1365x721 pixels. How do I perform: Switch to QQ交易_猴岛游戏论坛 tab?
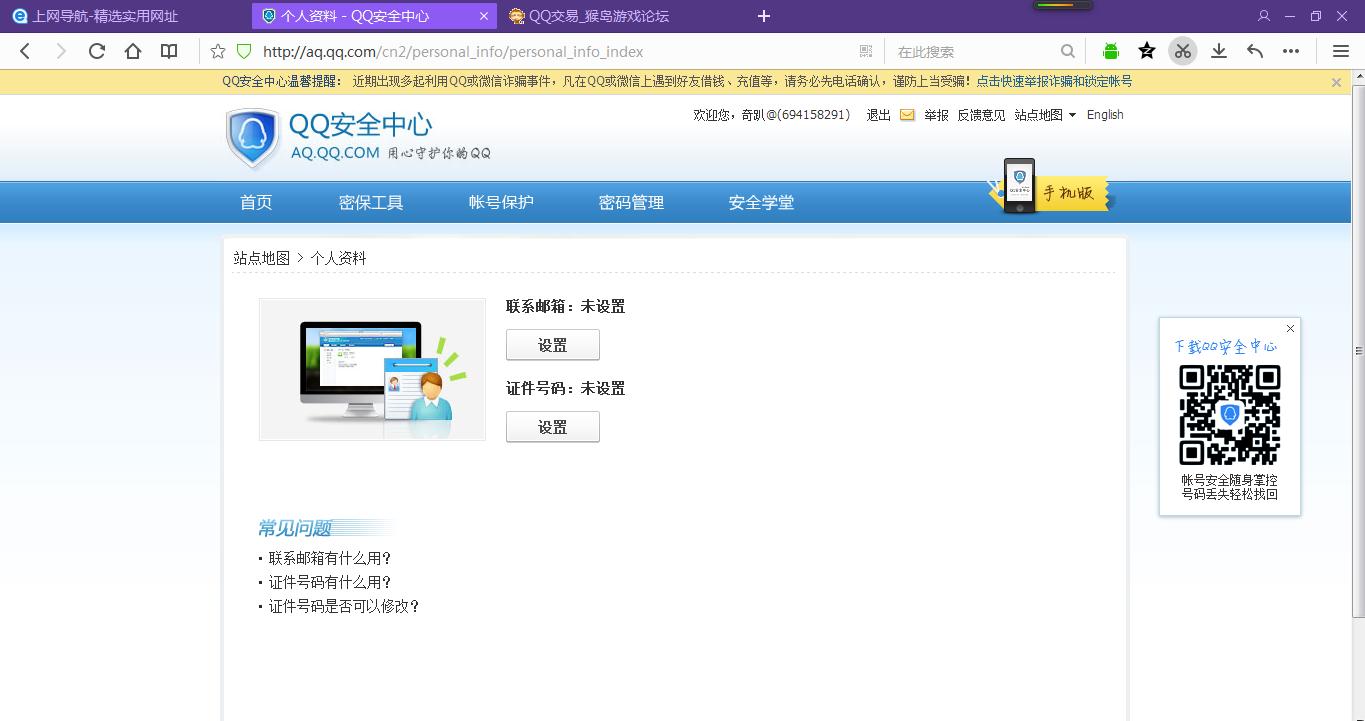pos(590,16)
